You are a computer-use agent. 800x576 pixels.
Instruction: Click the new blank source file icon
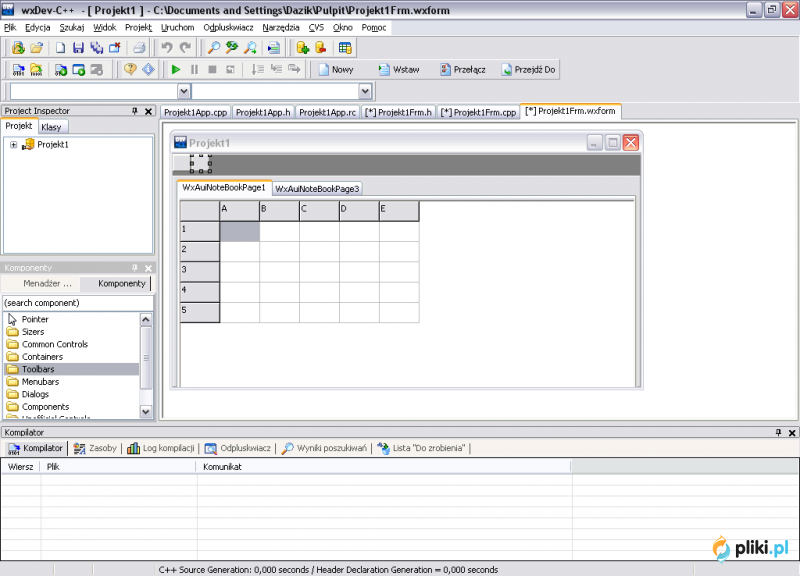click(60, 48)
